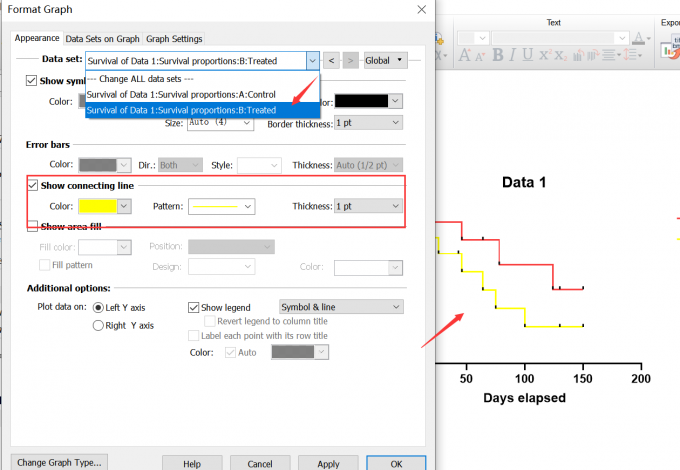Open error bars Dir. dropdown
The image size is (680, 470).
coord(180,165)
